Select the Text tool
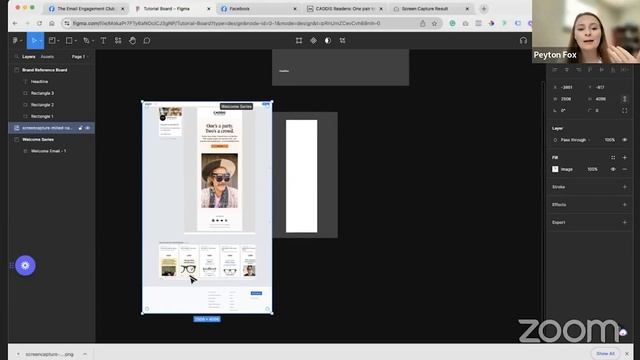 103,40
